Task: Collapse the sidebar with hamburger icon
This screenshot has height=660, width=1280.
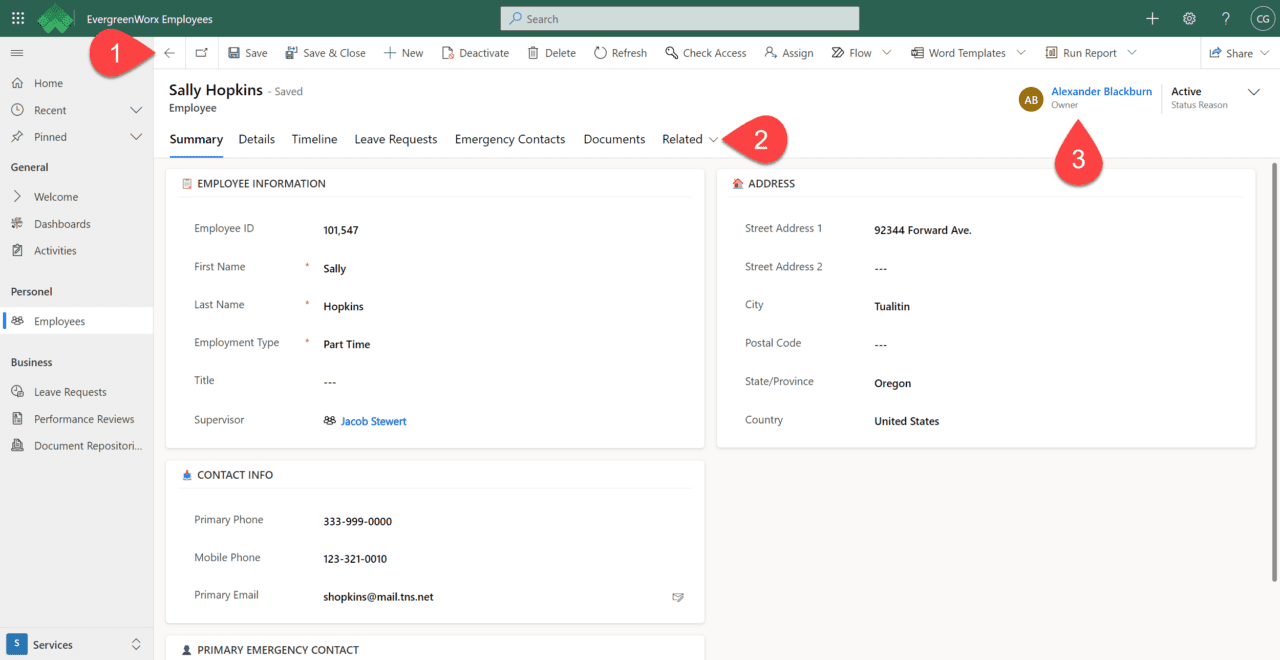Action: tap(17, 53)
